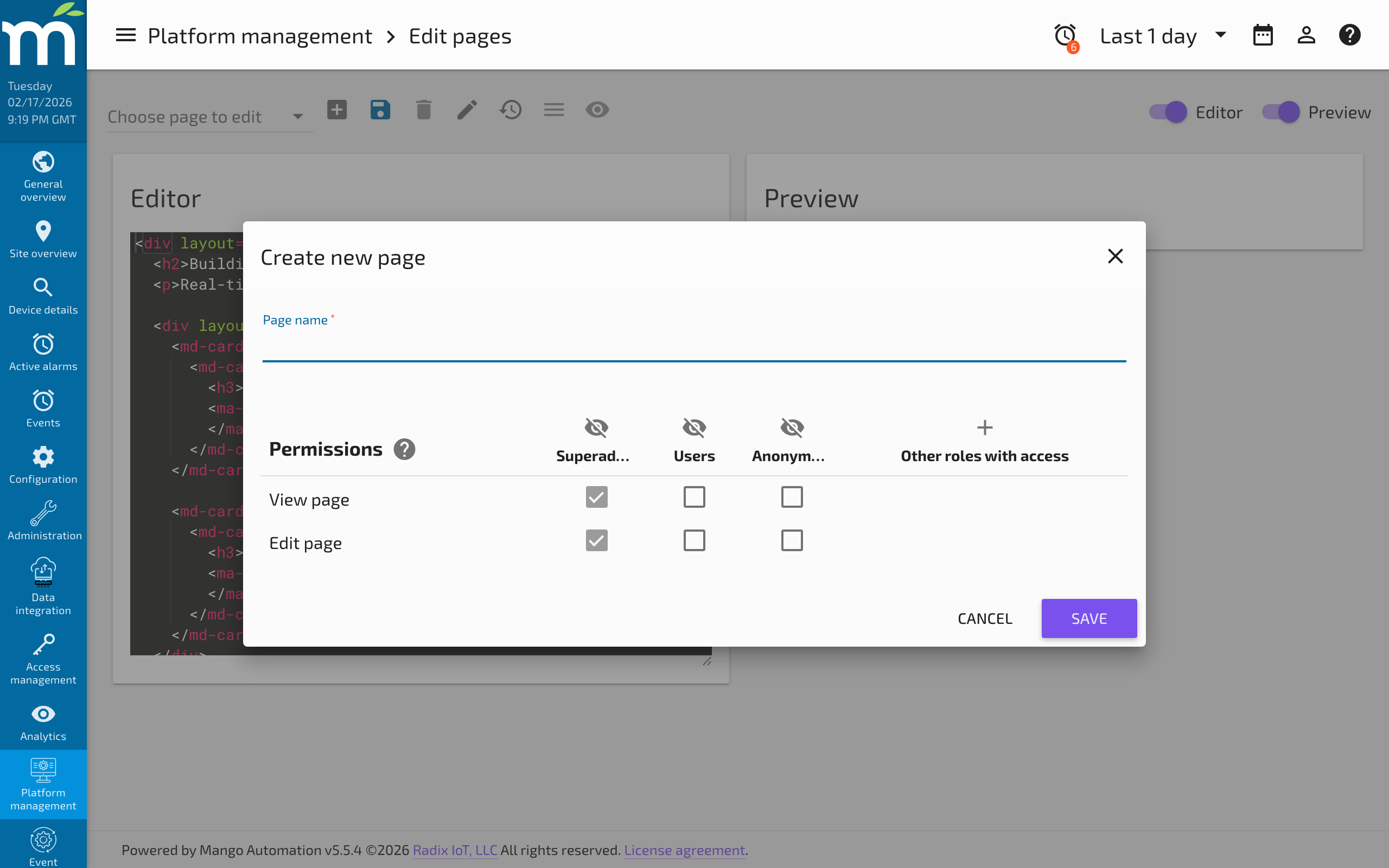Open the Active alarms panel
This screenshot has height=868, width=1389.
(x=43, y=352)
